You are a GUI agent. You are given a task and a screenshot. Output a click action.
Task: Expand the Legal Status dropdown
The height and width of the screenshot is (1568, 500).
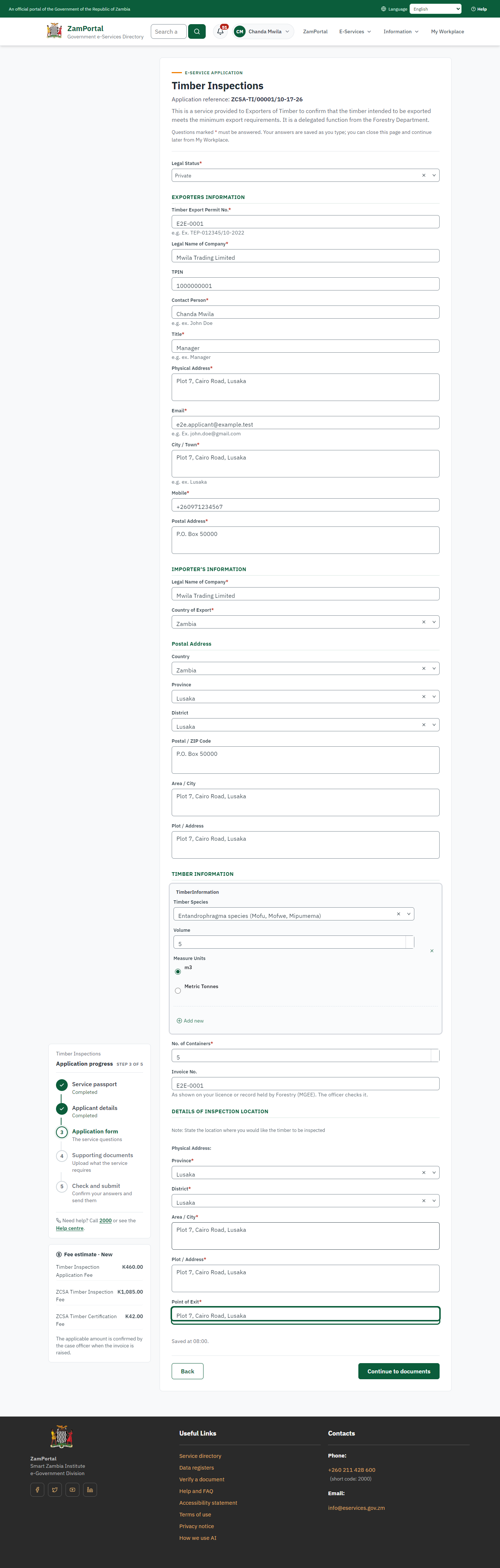[x=434, y=175]
